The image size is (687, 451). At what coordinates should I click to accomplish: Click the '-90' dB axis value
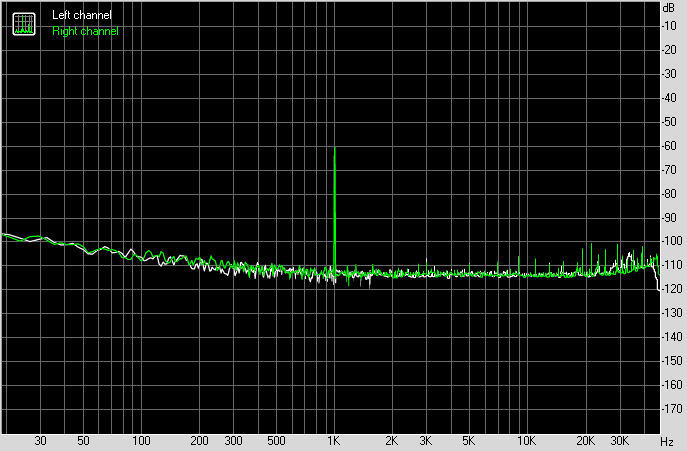pos(669,218)
